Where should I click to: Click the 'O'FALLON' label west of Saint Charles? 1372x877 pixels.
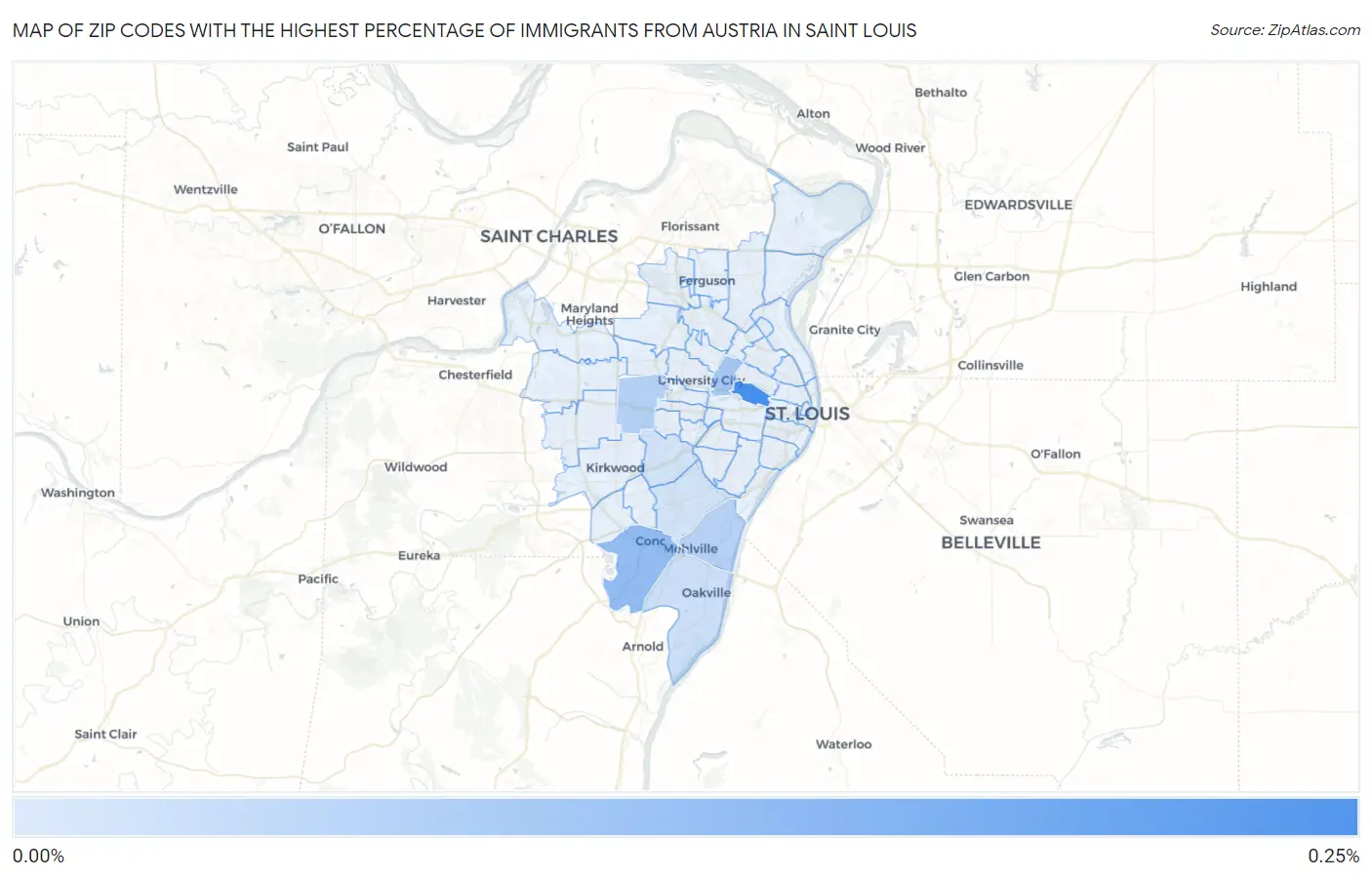pyautogui.click(x=352, y=228)
